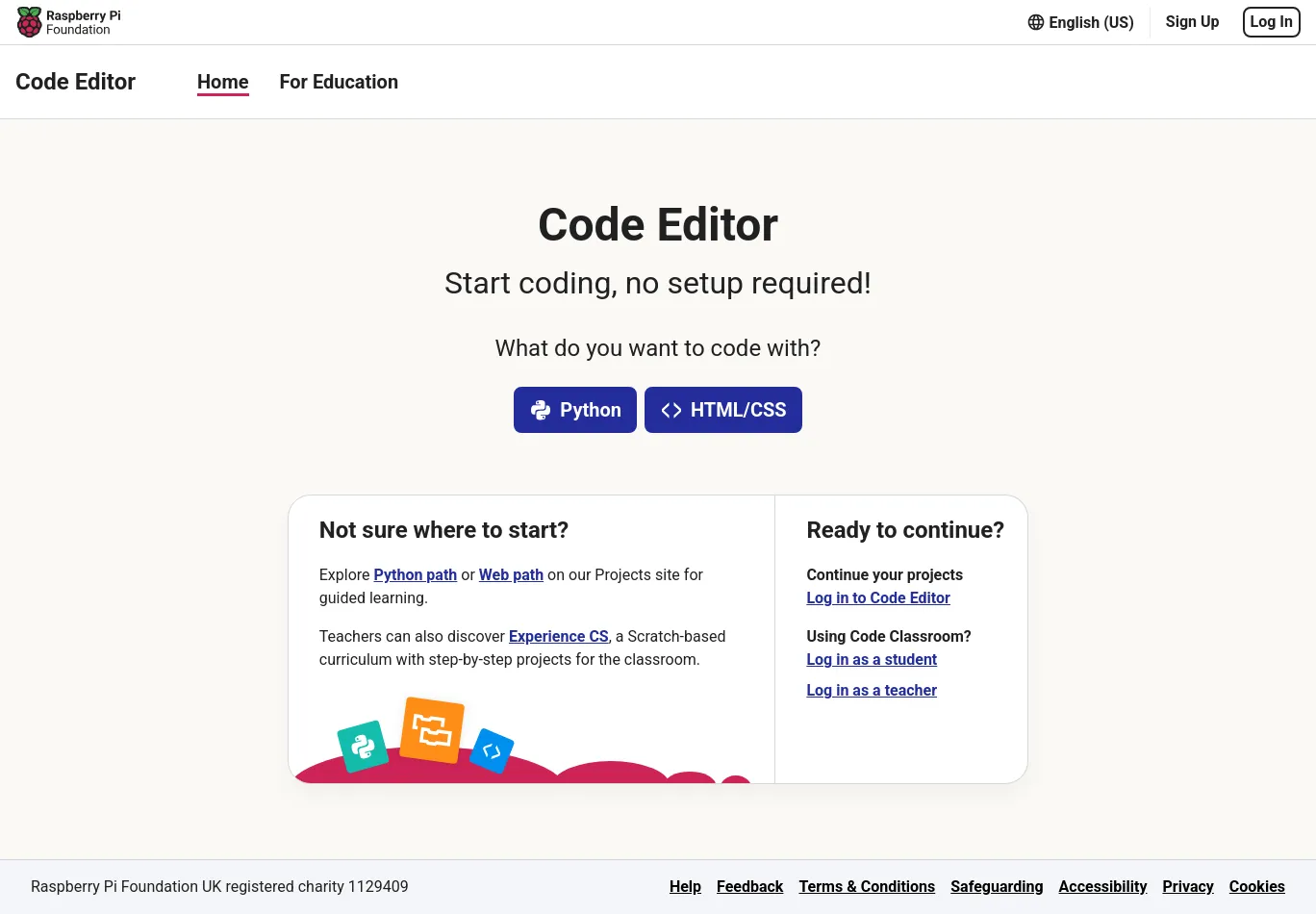Open the Accessibility footer link
Screen dimensions: 1316x914
(1102, 886)
